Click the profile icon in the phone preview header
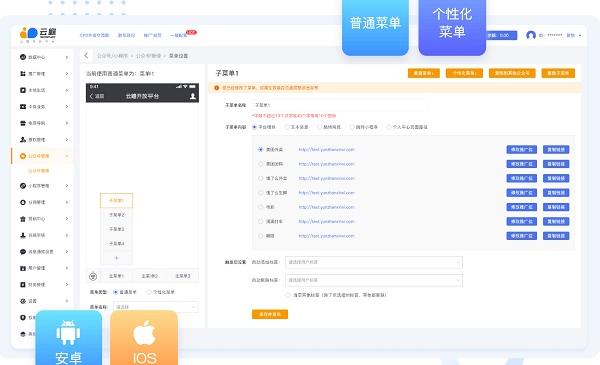The height and width of the screenshot is (365, 600). (x=193, y=96)
